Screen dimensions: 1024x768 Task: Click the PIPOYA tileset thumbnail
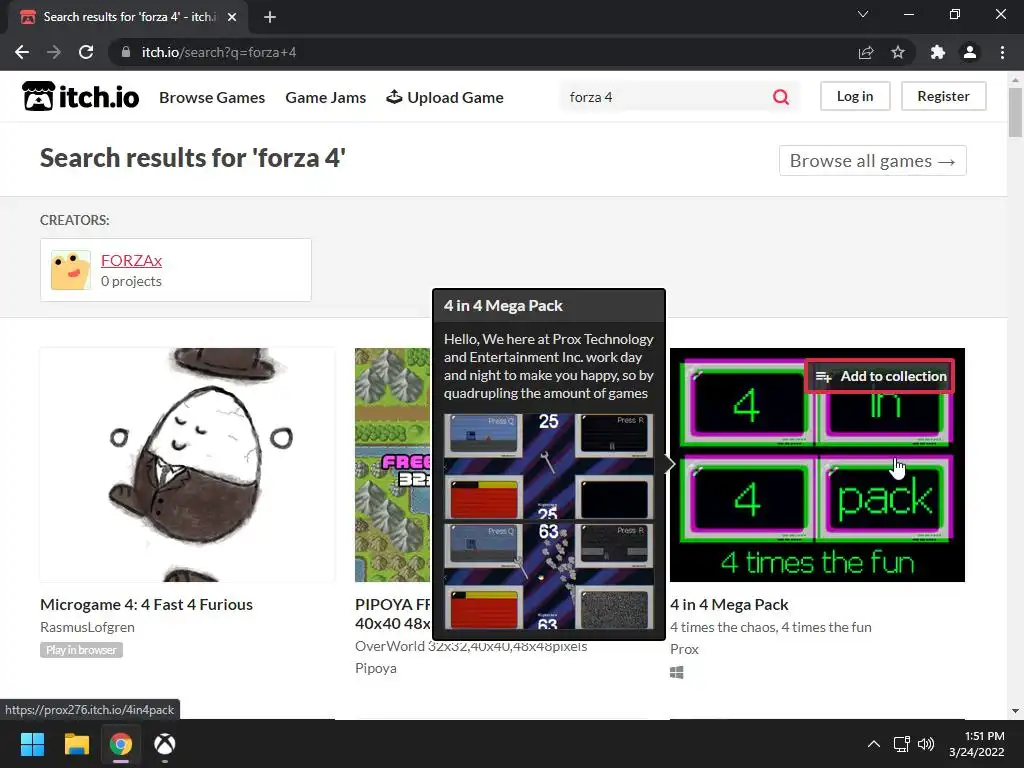393,465
